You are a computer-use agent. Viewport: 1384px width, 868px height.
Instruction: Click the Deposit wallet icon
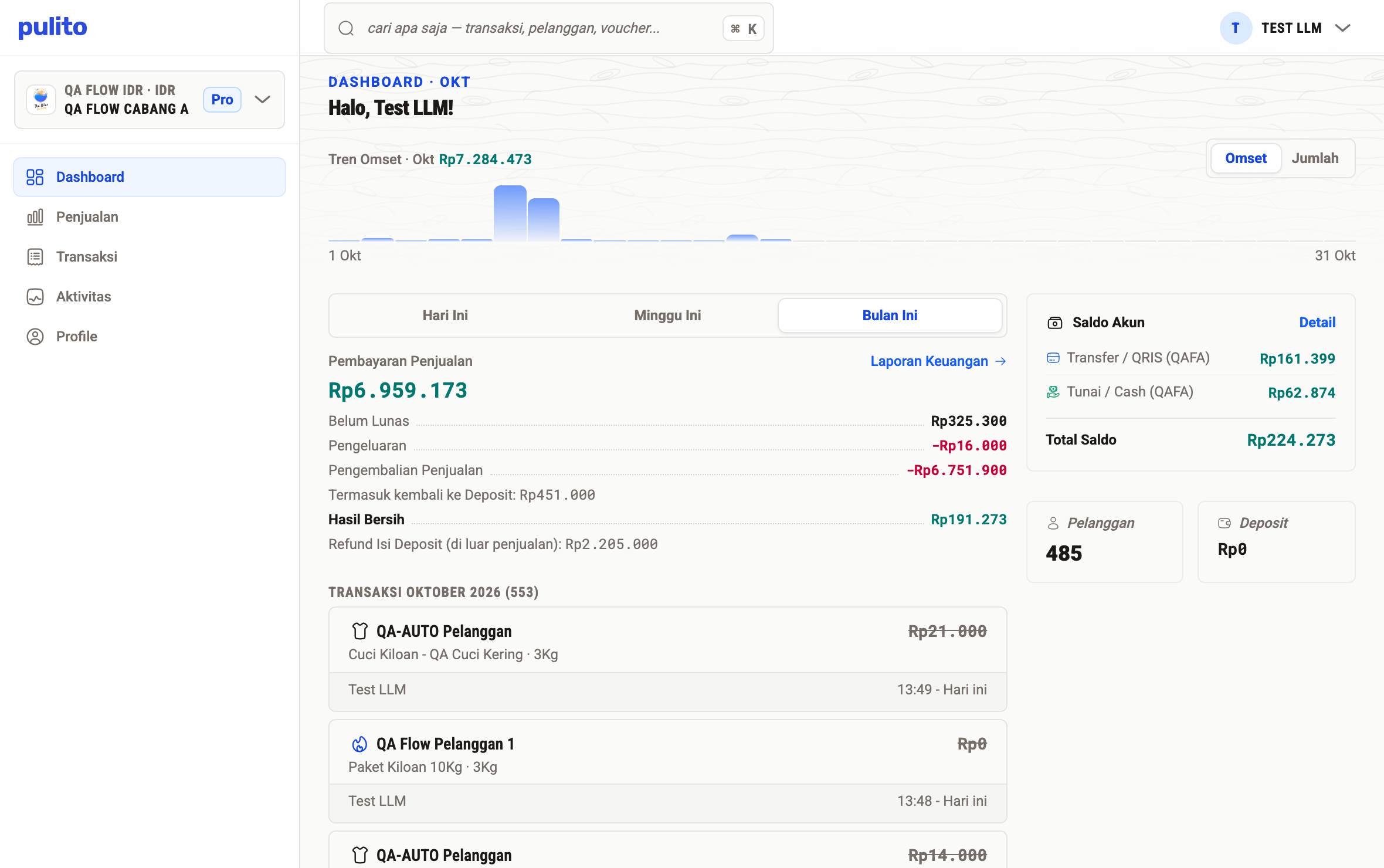pyautogui.click(x=1224, y=523)
